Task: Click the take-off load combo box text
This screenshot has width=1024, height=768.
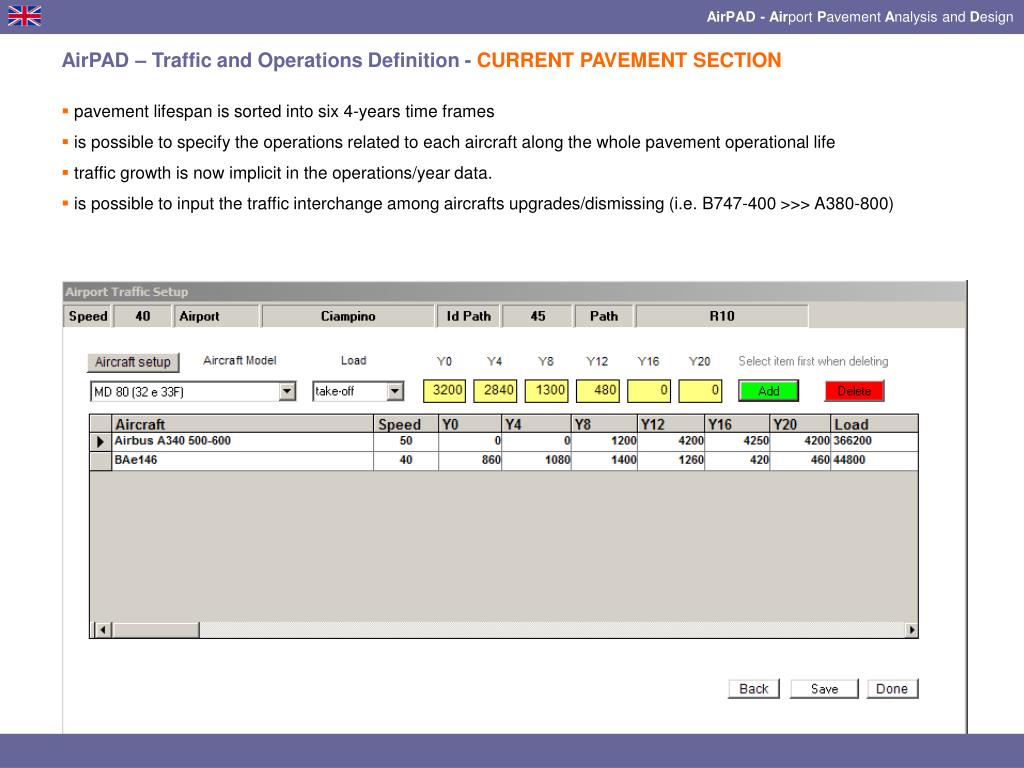Action: point(334,391)
